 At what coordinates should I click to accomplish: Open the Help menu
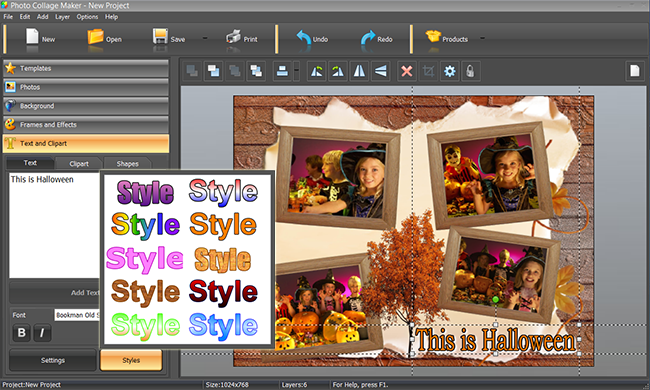click(112, 17)
